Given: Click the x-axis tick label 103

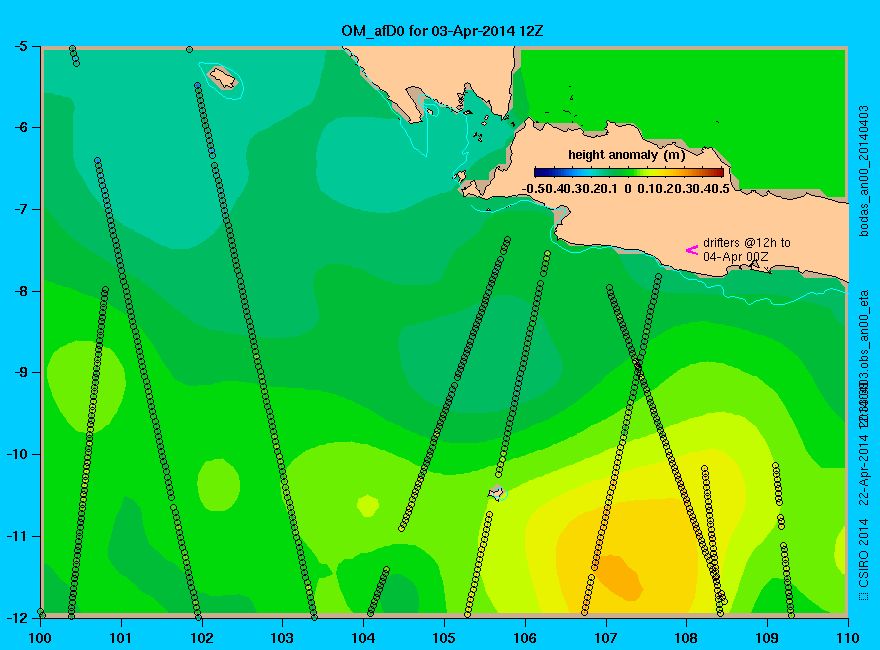Looking at the screenshot, I should (x=282, y=638).
